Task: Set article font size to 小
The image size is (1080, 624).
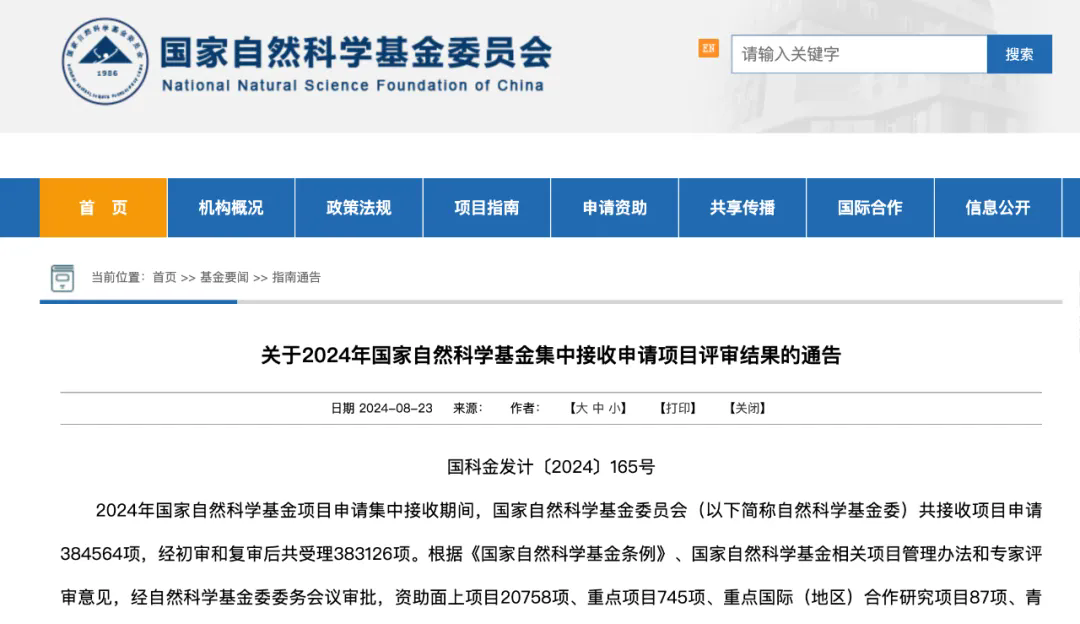Action: click(615, 408)
